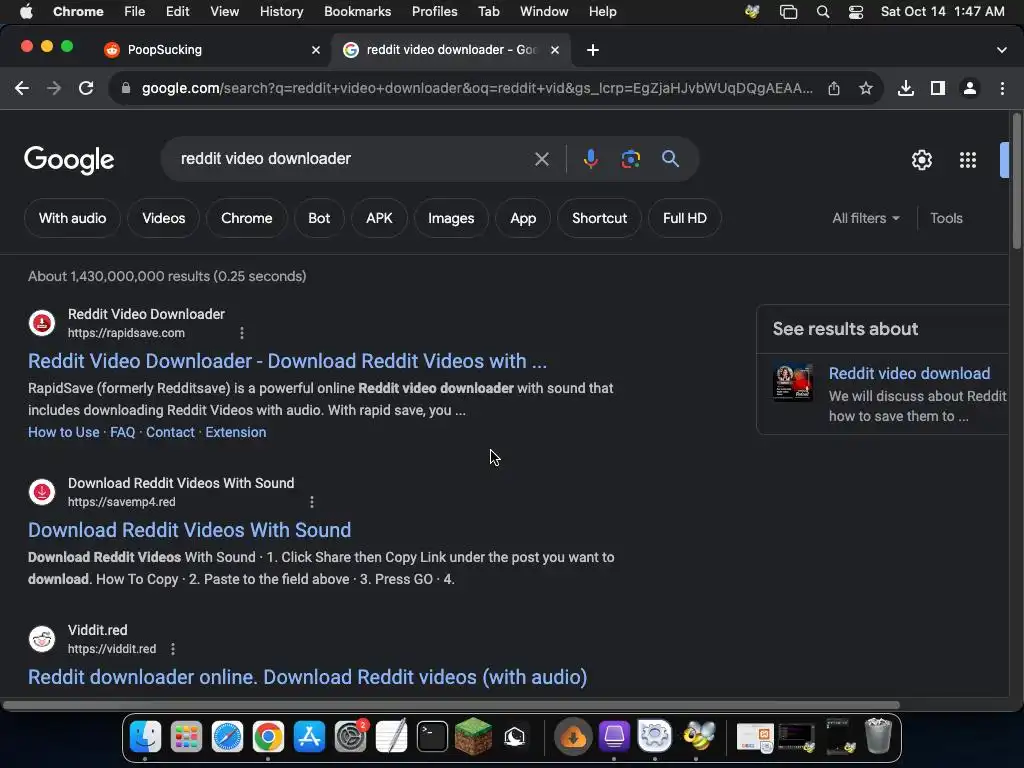The width and height of the screenshot is (1024, 768).
Task: Open Minecraft icon in the dock
Action: tap(473, 737)
